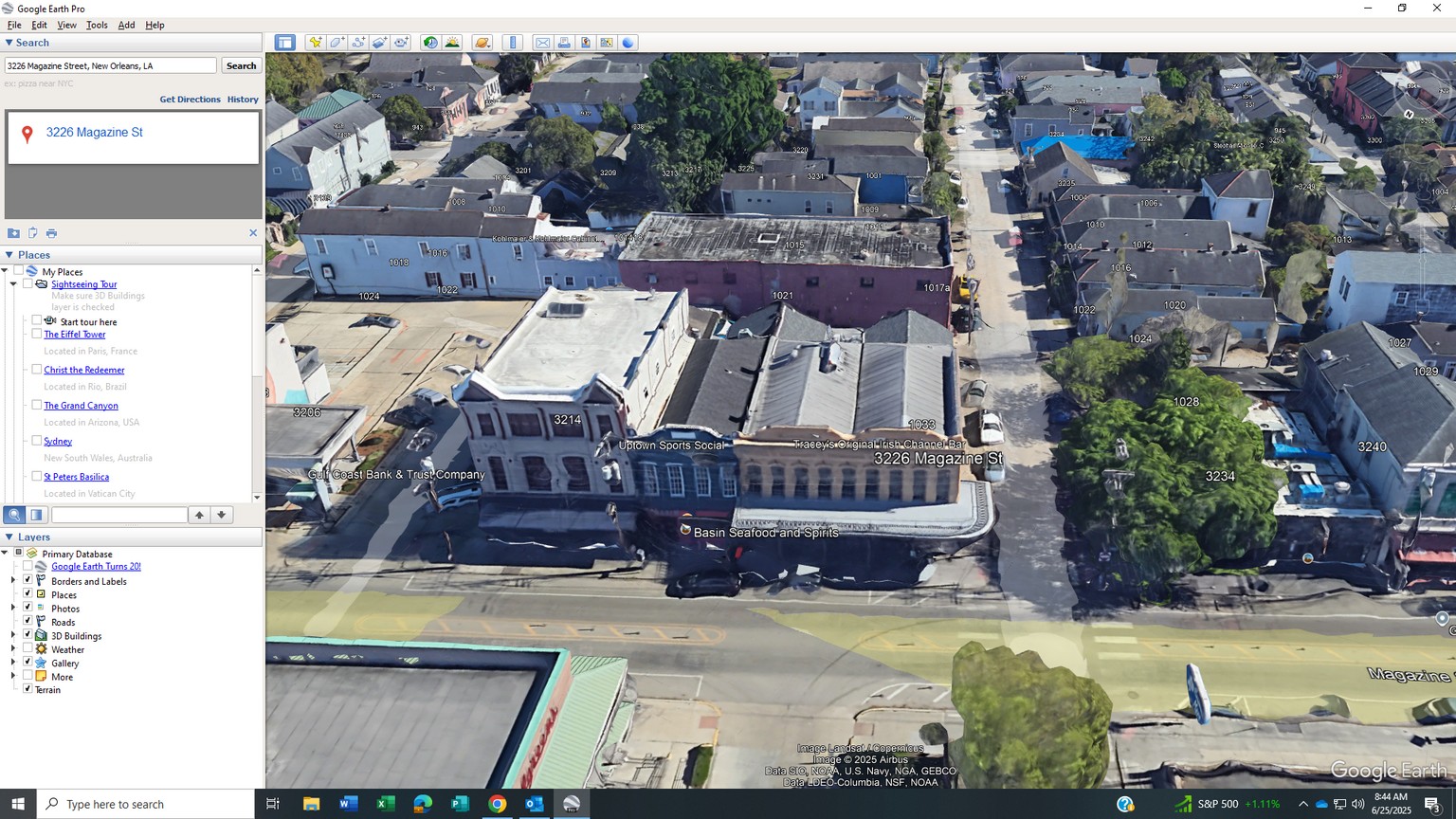Open the Edit menu
The image size is (1456, 819).
39,25
